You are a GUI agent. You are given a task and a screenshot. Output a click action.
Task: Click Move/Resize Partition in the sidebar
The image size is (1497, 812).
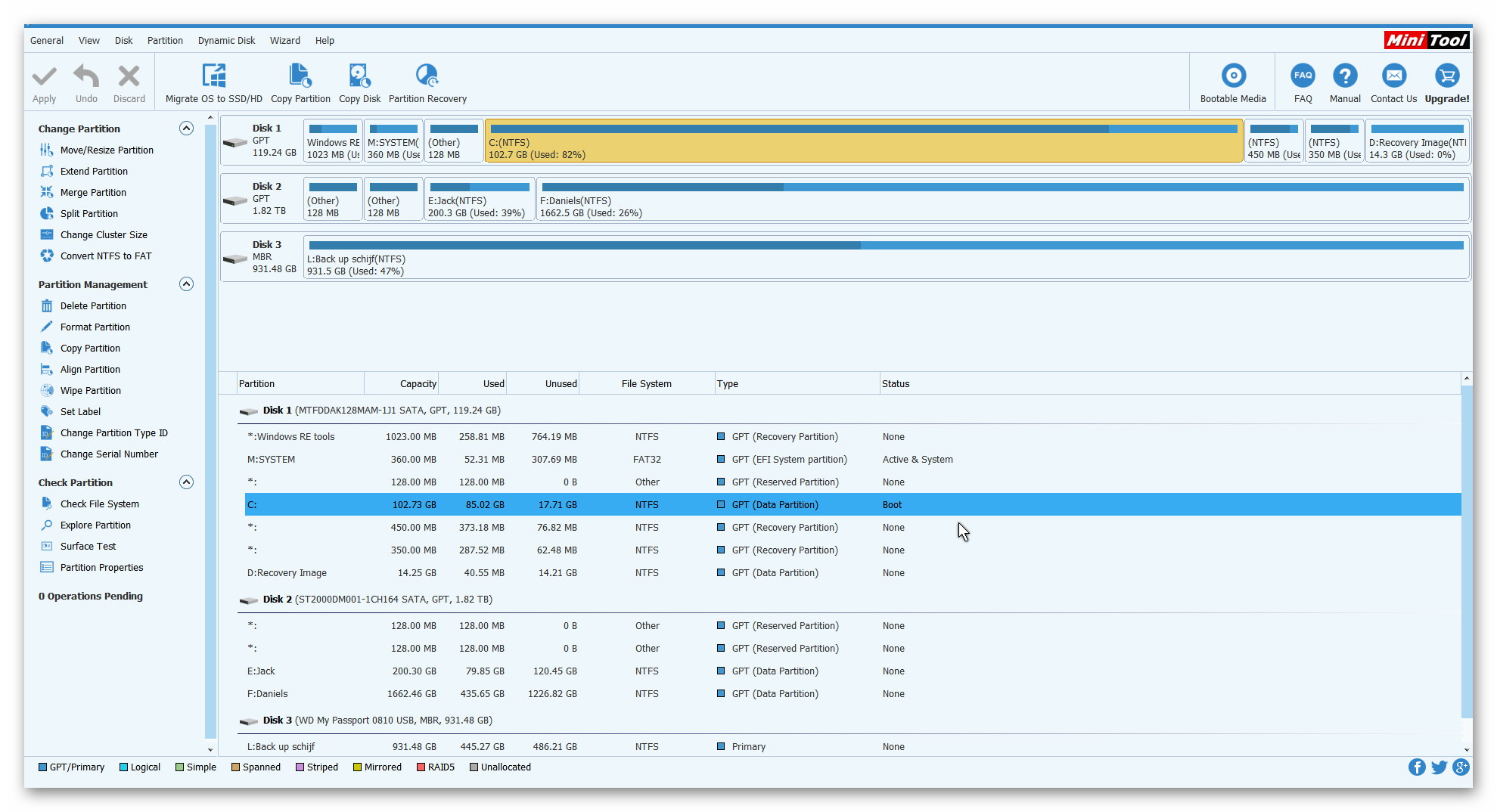(107, 150)
